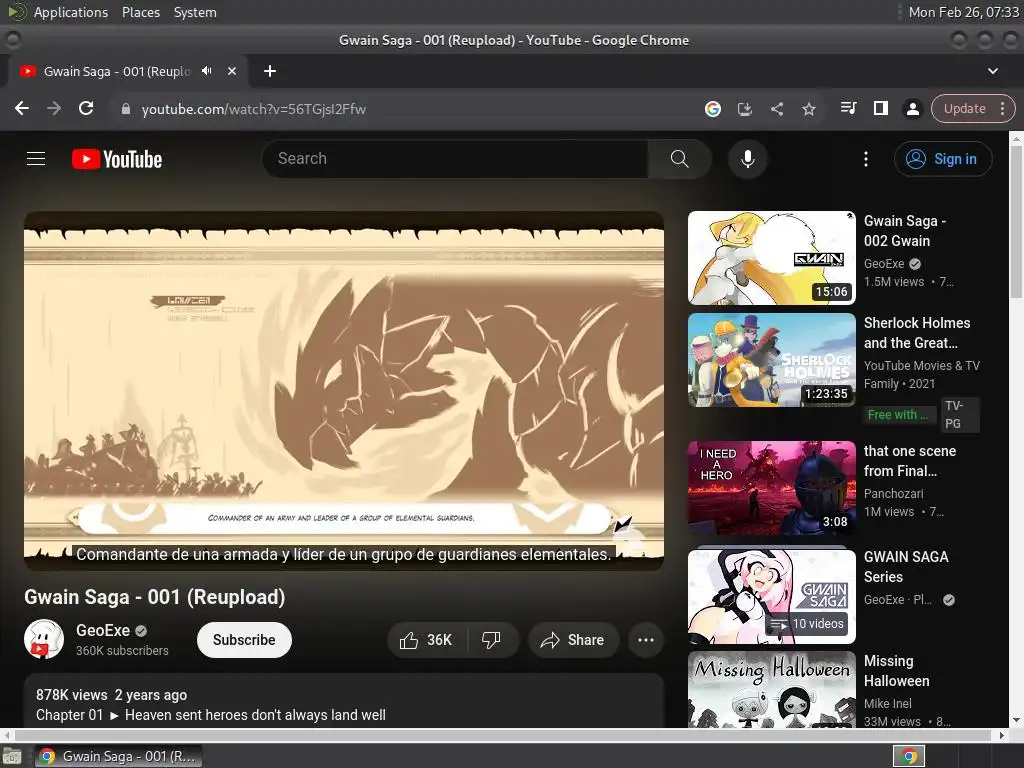Open Chrome menu three dots beside Update

click(1002, 108)
